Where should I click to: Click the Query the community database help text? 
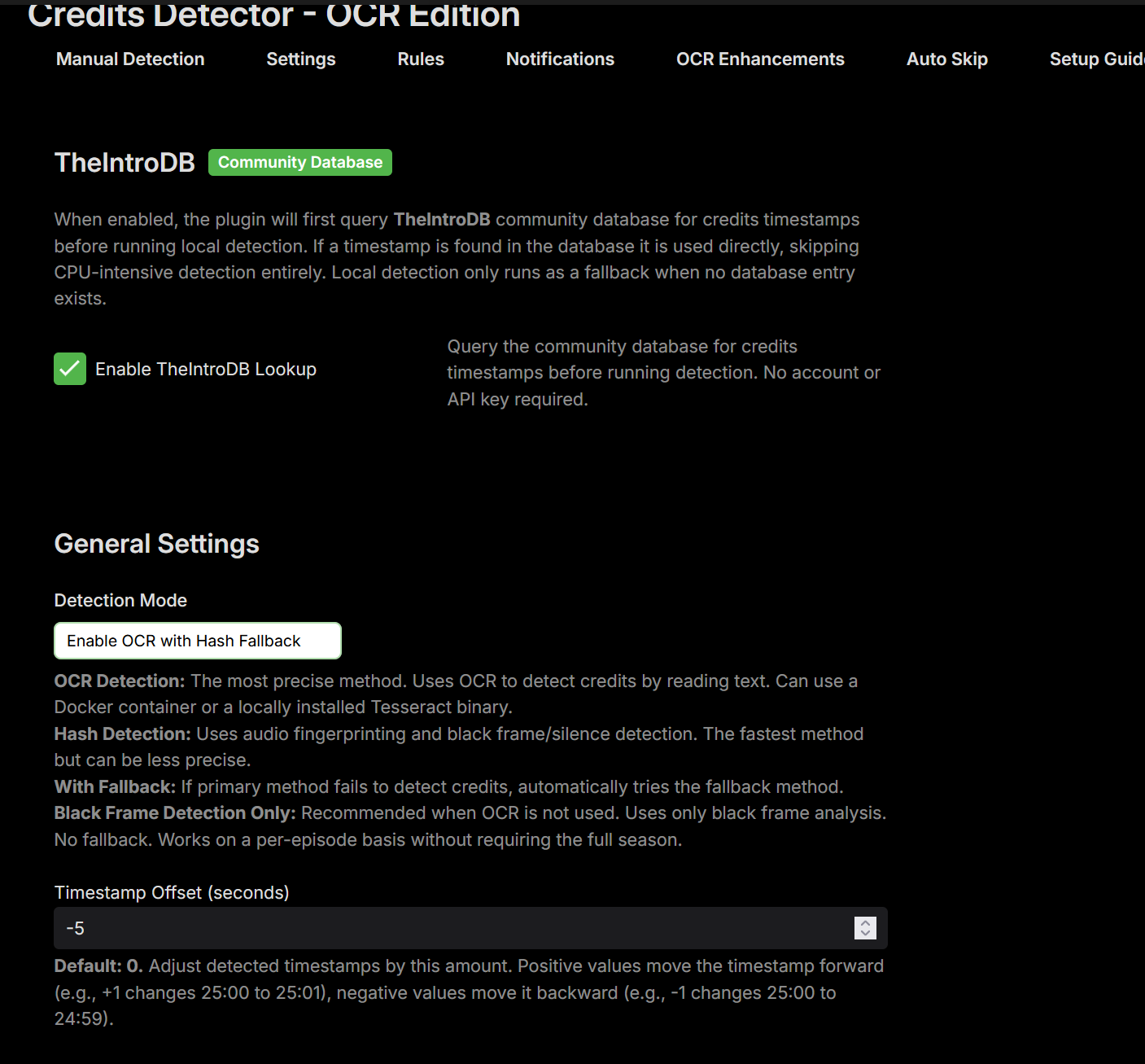click(x=663, y=373)
